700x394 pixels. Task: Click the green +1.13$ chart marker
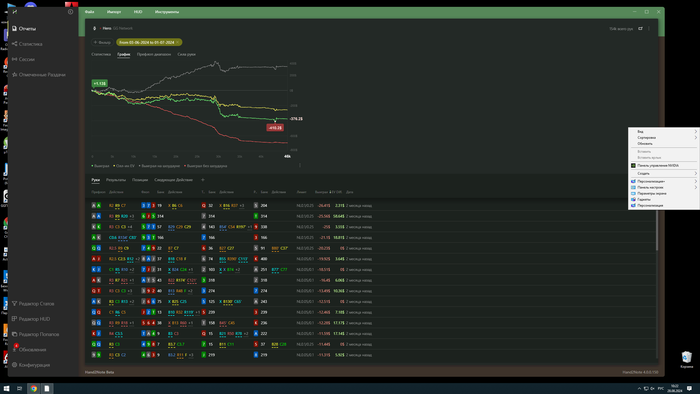click(100, 83)
